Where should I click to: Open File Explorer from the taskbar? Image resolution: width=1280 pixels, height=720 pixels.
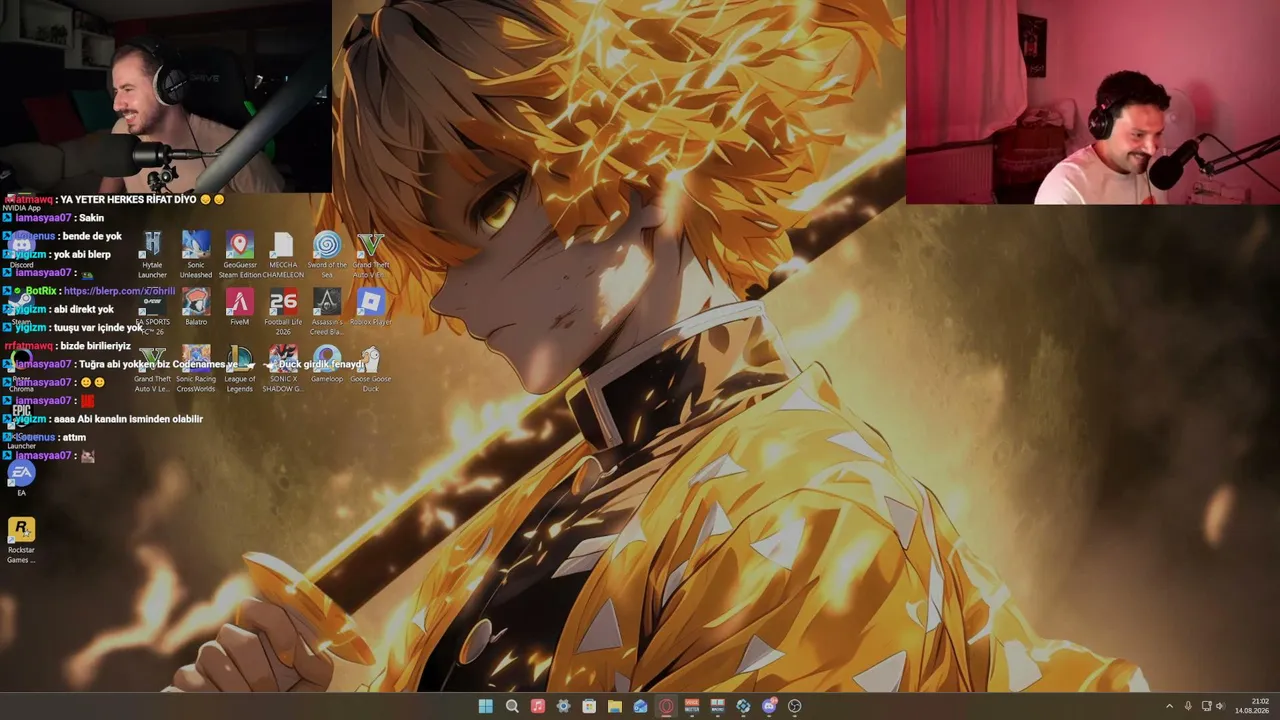[x=615, y=706]
